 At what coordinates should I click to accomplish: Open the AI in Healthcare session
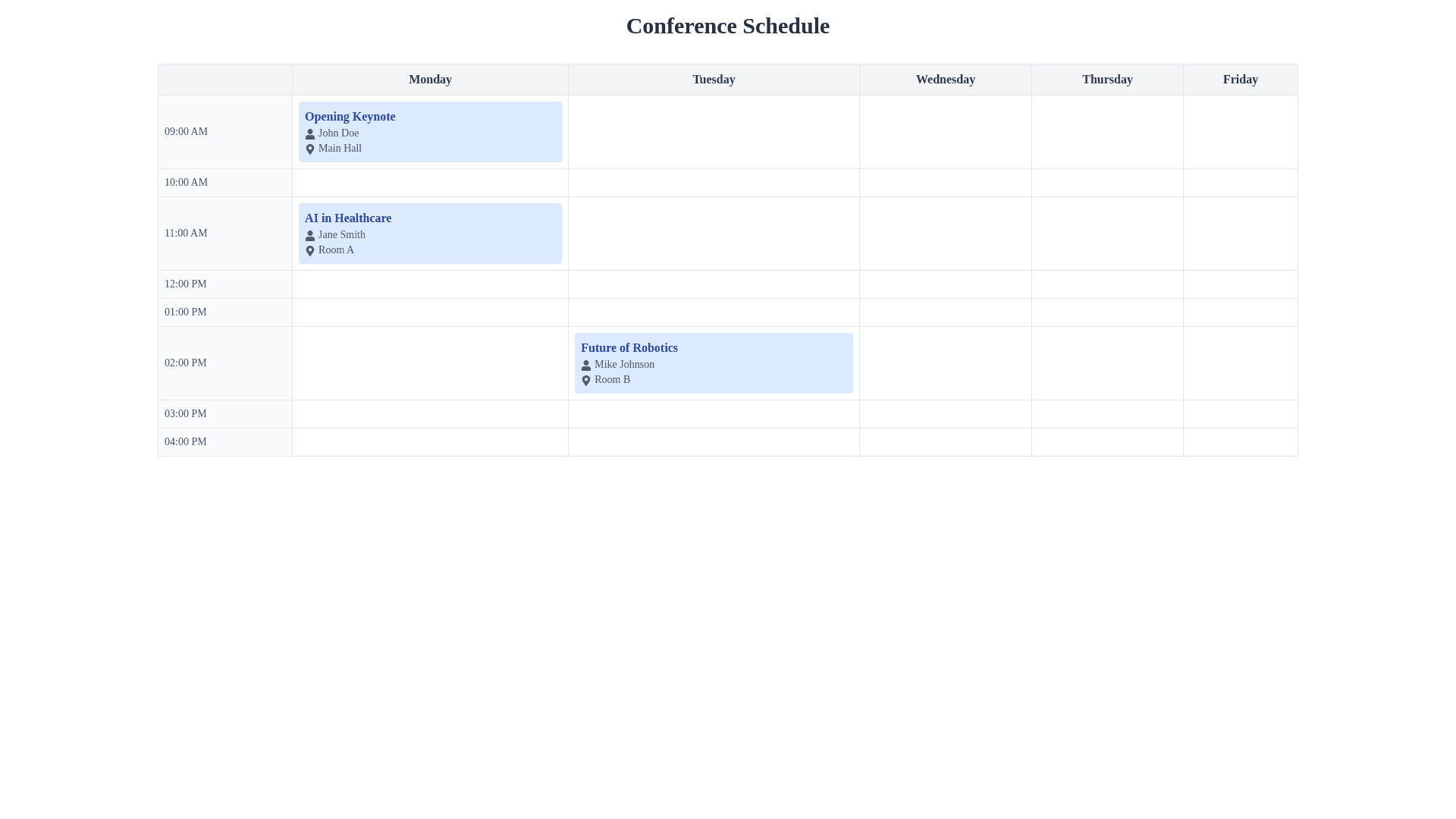click(348, 218)
